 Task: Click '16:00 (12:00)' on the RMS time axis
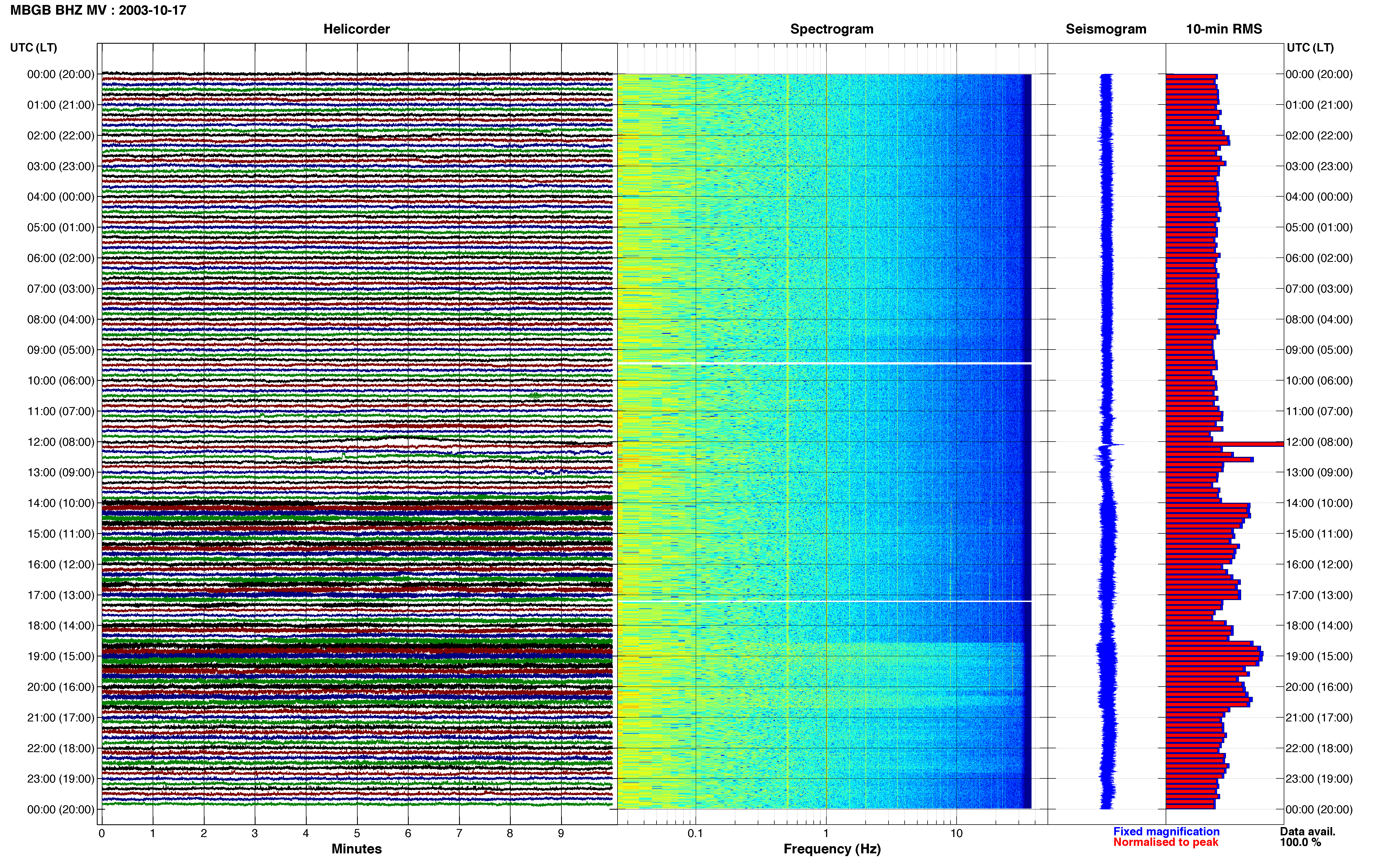tap(1319, 564)
